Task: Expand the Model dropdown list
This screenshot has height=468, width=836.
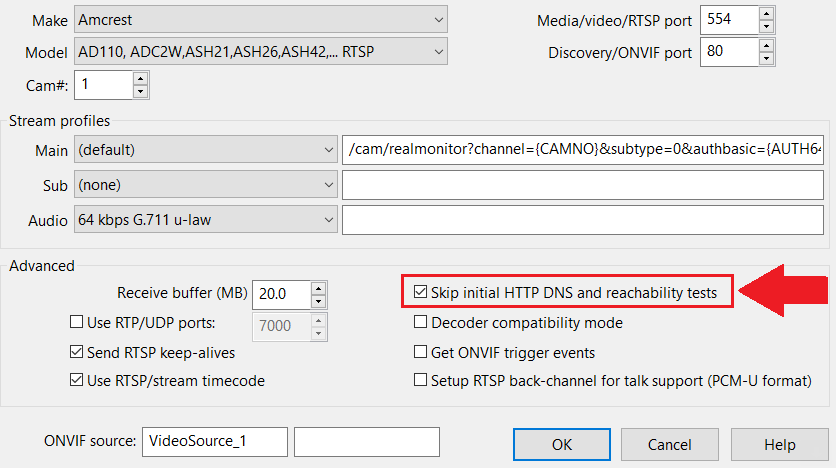Action: coord(261,52)
